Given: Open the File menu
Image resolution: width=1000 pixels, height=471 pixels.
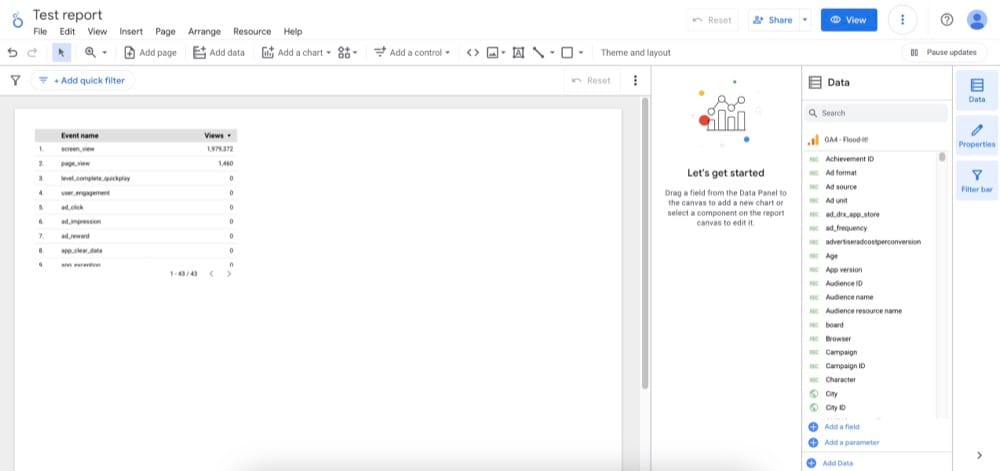Looking at the screenshot, I should click(40, 31).
